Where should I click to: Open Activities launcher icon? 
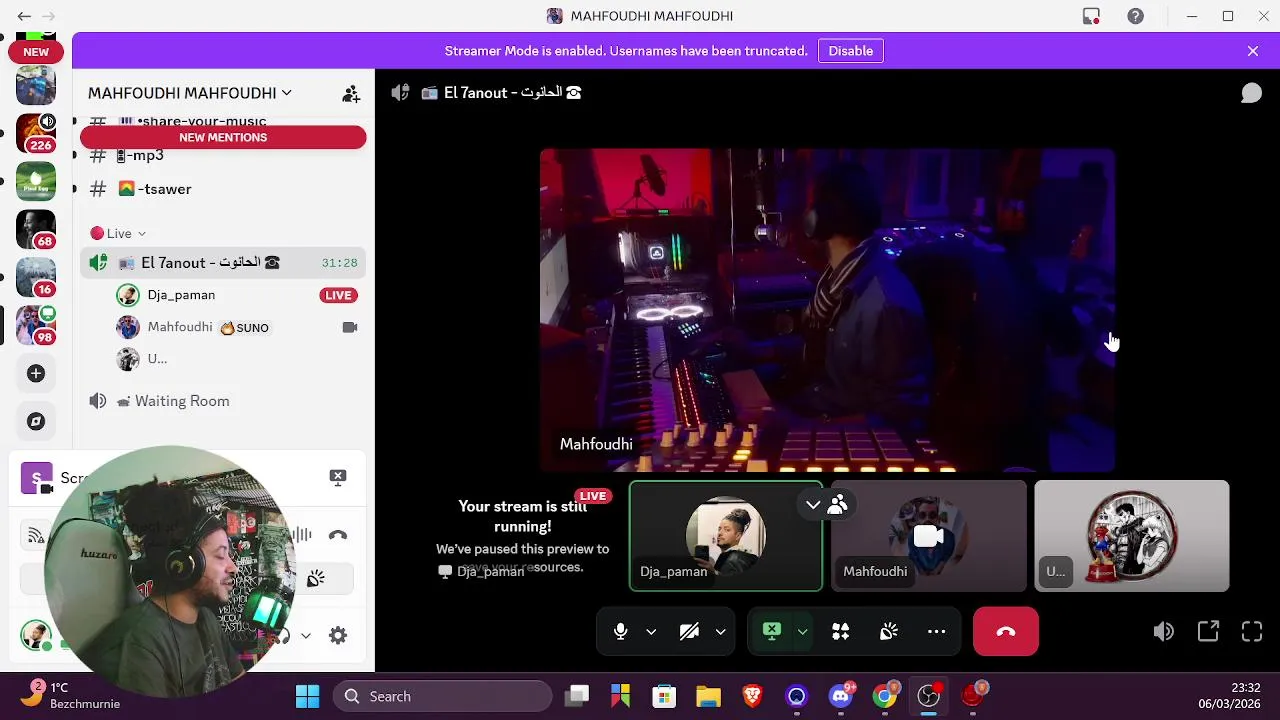[841, 631]
